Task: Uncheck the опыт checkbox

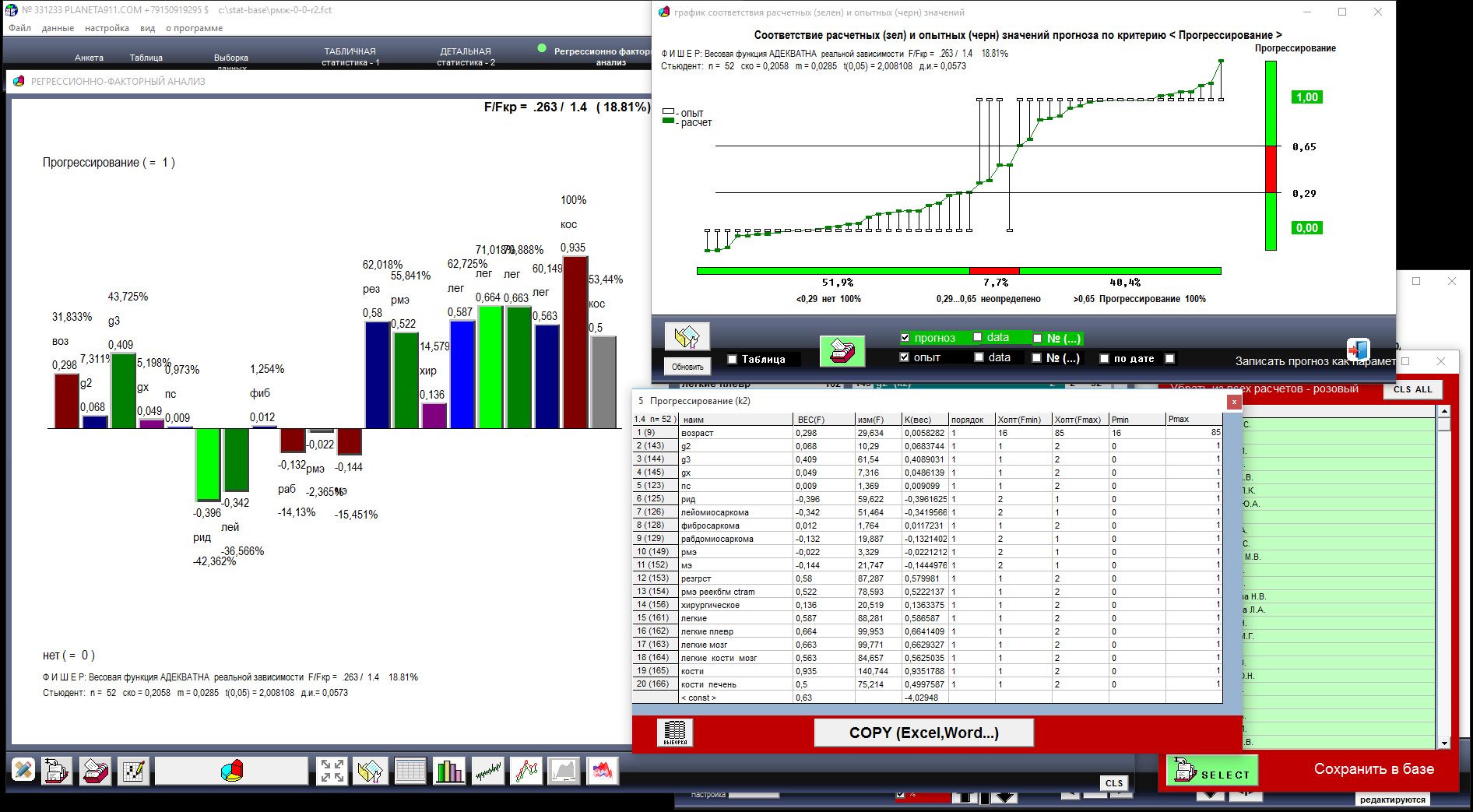Action: 905,357
